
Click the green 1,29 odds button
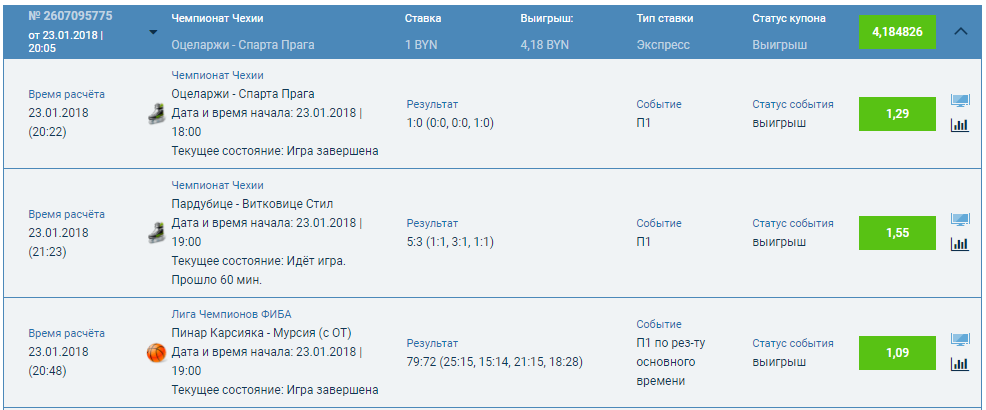click(x=897, y=114)
